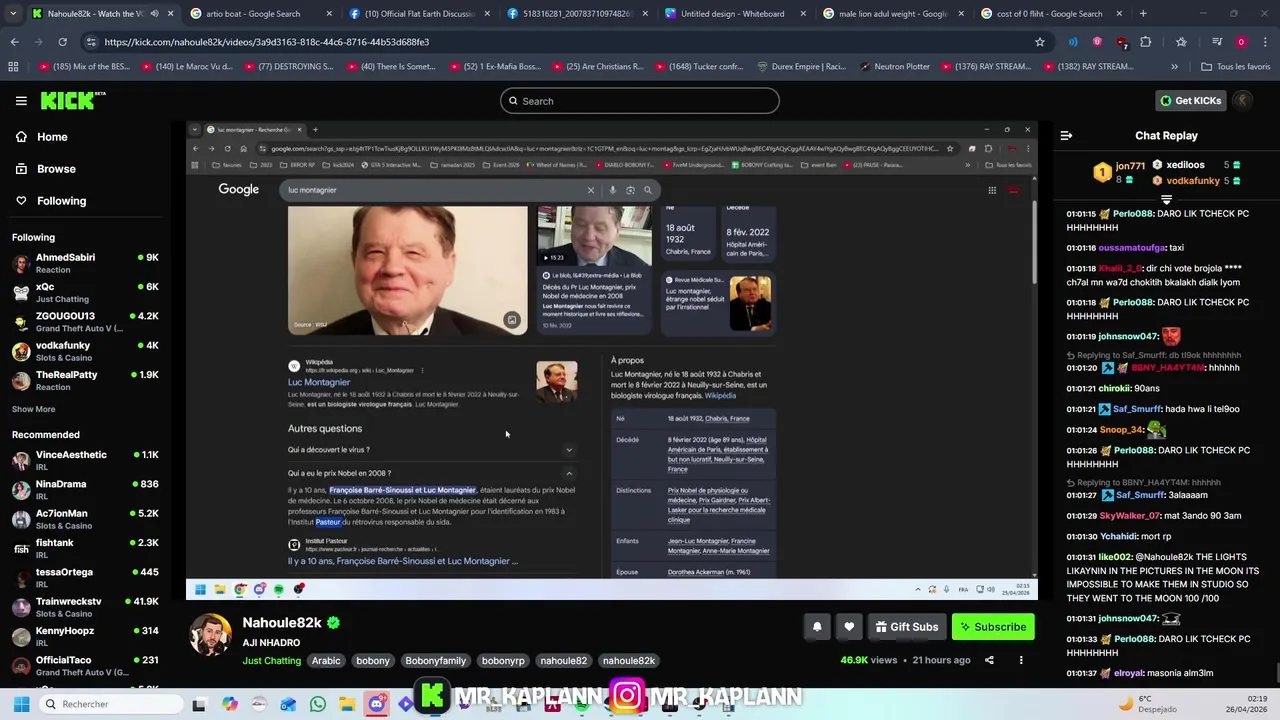Select the bobonyrp tag
Image resolution: width=1280 pixels, height=720 pixels.
503,661
